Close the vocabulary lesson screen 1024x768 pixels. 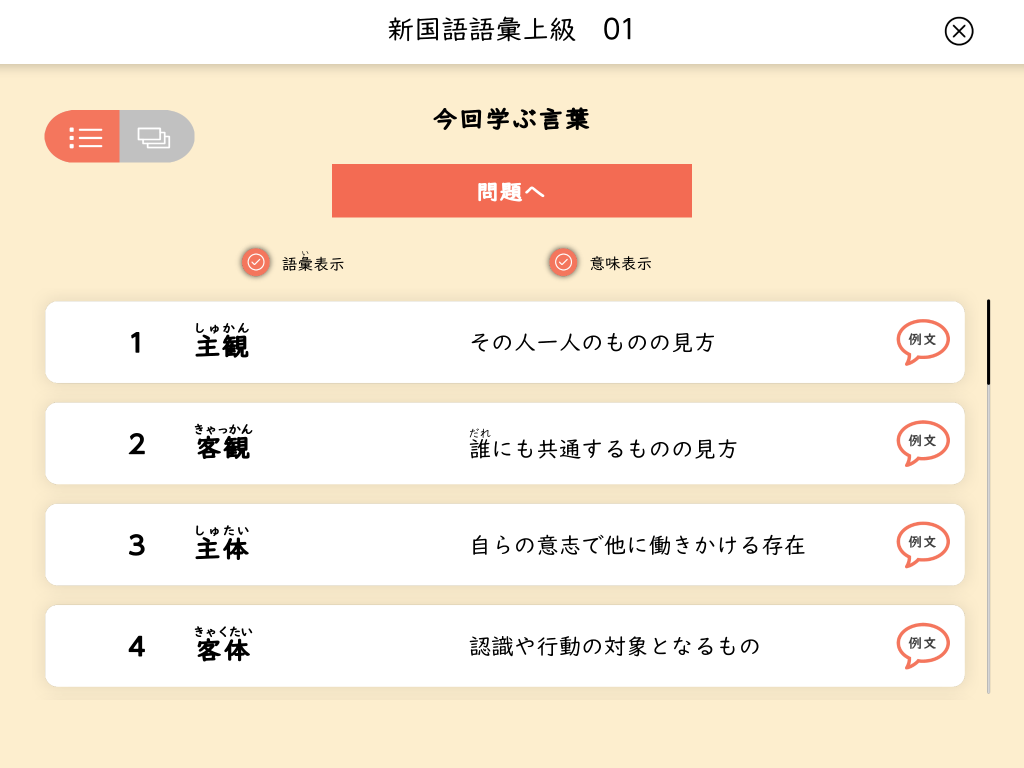[958, 32]
